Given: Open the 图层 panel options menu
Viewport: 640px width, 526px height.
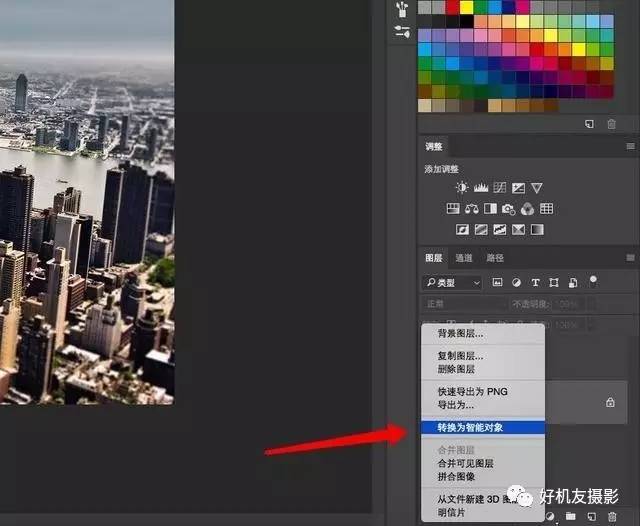Looking at the screenshot, I should pos(630,257).
